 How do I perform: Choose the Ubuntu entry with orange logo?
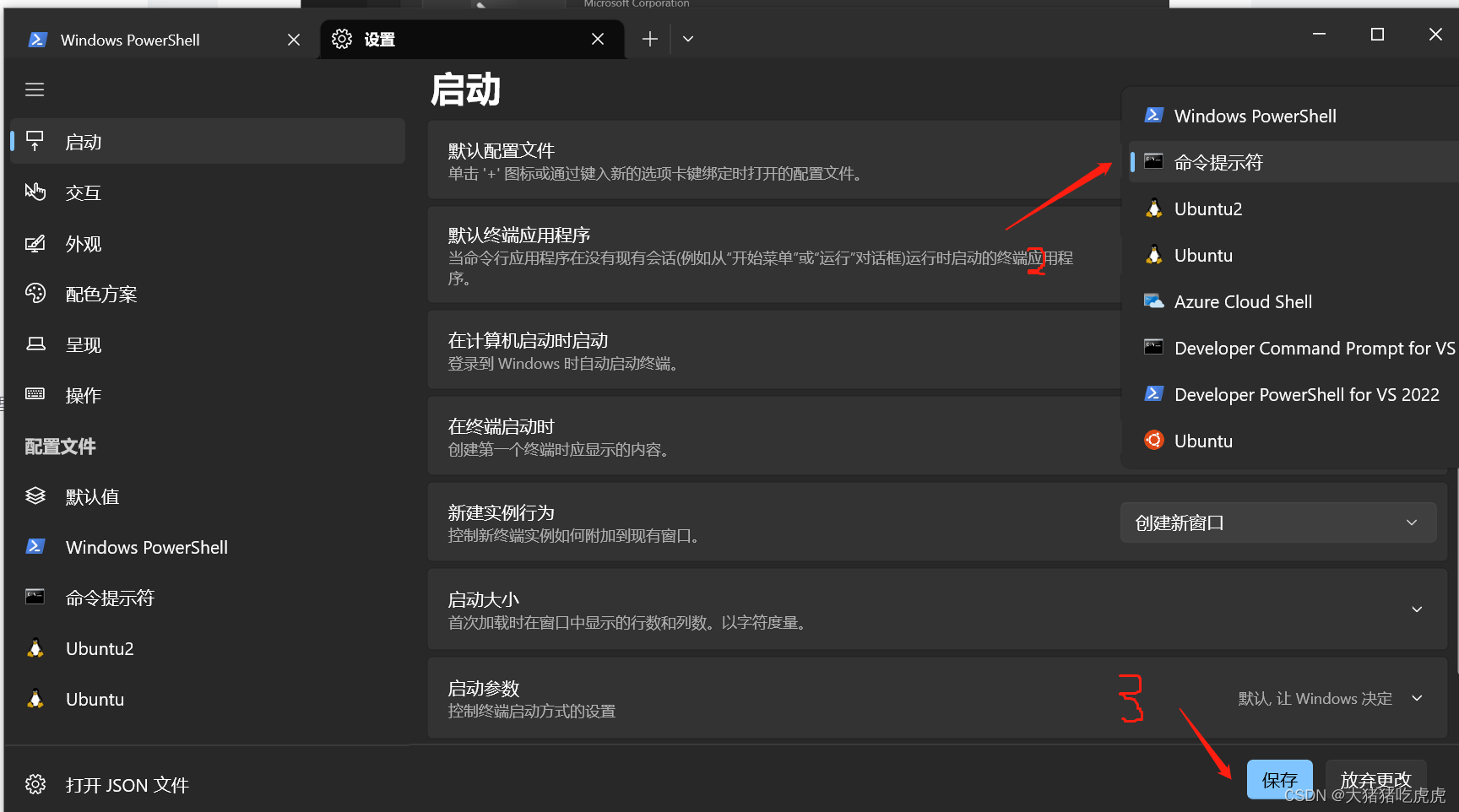point(1294,440)
